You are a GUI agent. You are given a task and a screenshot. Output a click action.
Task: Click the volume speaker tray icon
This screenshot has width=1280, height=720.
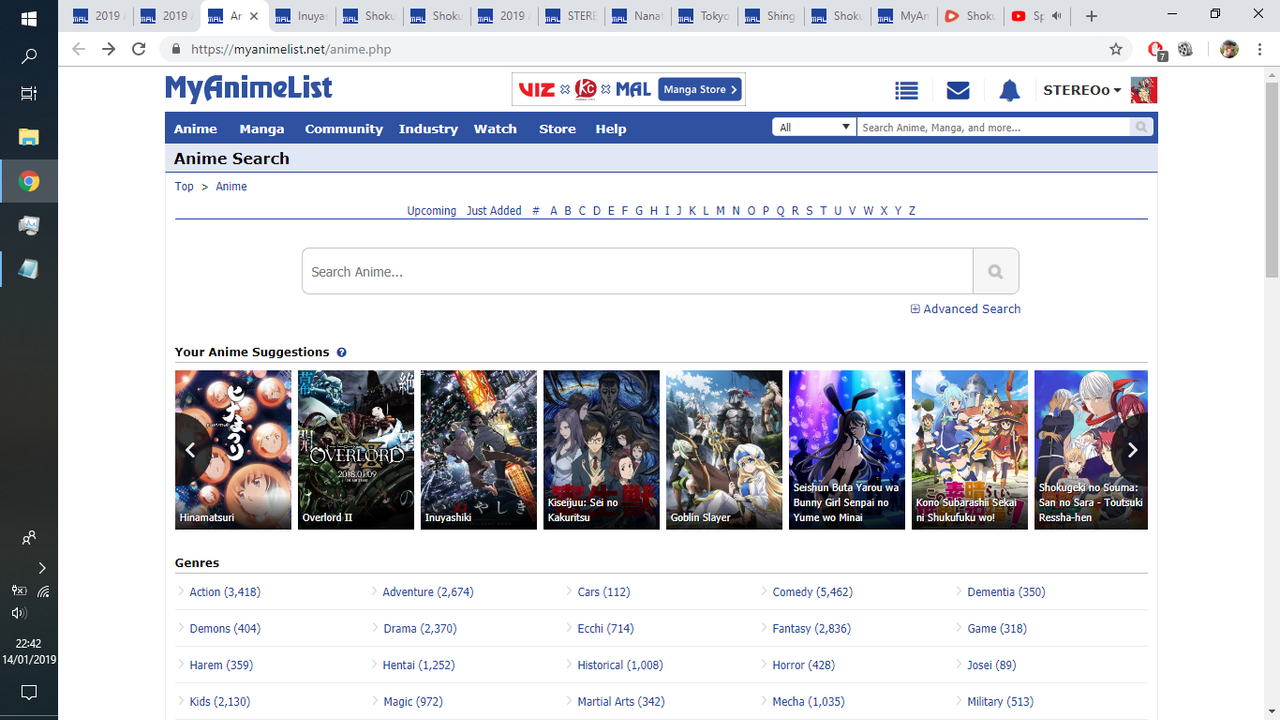18,612
